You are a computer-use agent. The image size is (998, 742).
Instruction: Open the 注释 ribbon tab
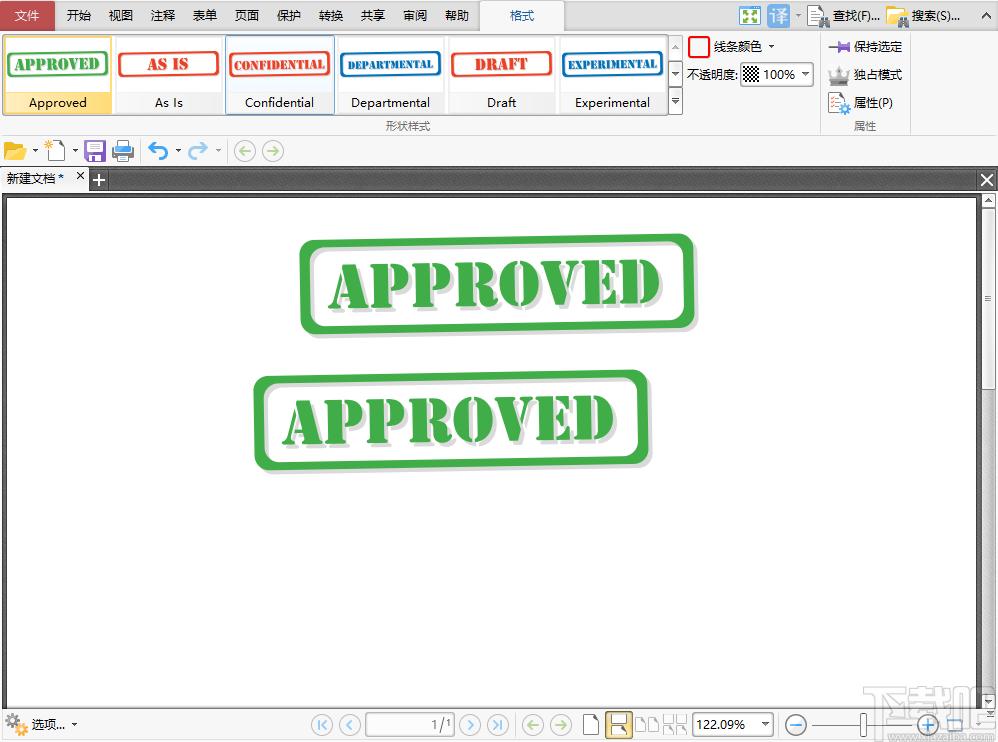point(162,16)
